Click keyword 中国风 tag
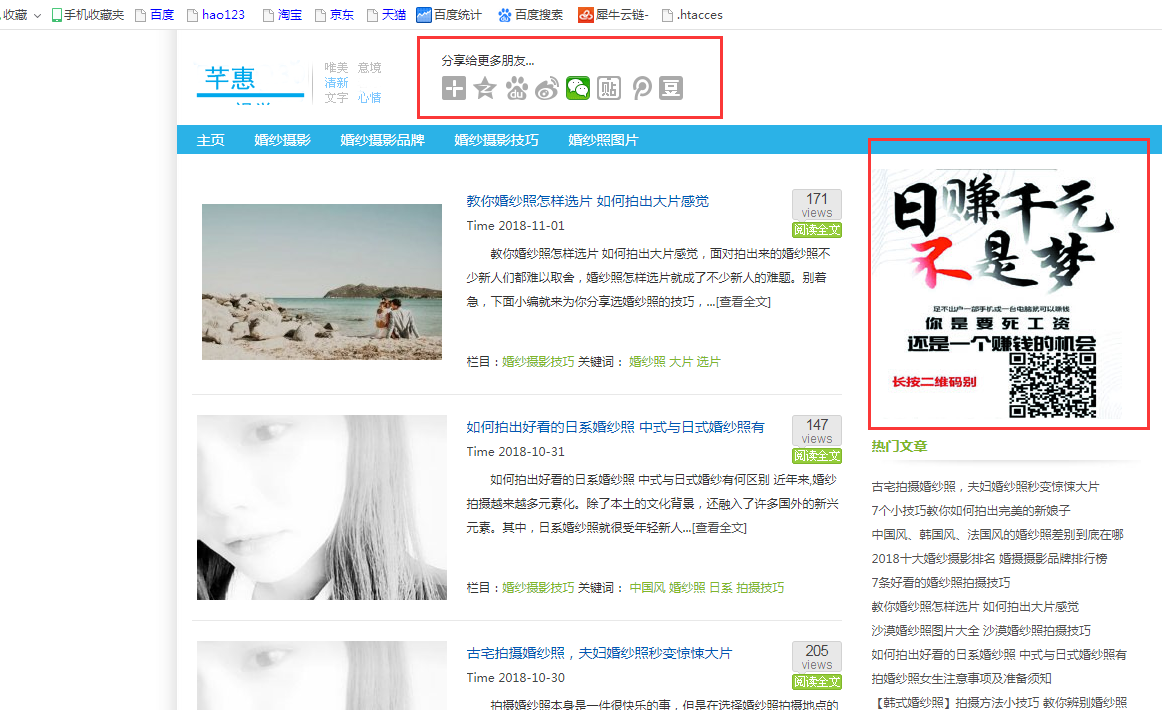 click(x=648, y=588)
